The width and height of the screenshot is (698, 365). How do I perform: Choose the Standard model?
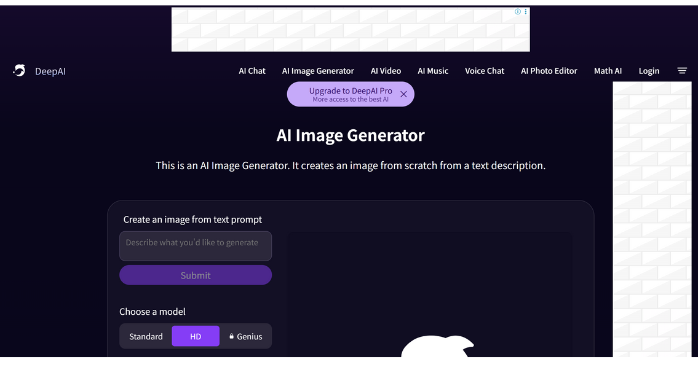coord(146,336)
